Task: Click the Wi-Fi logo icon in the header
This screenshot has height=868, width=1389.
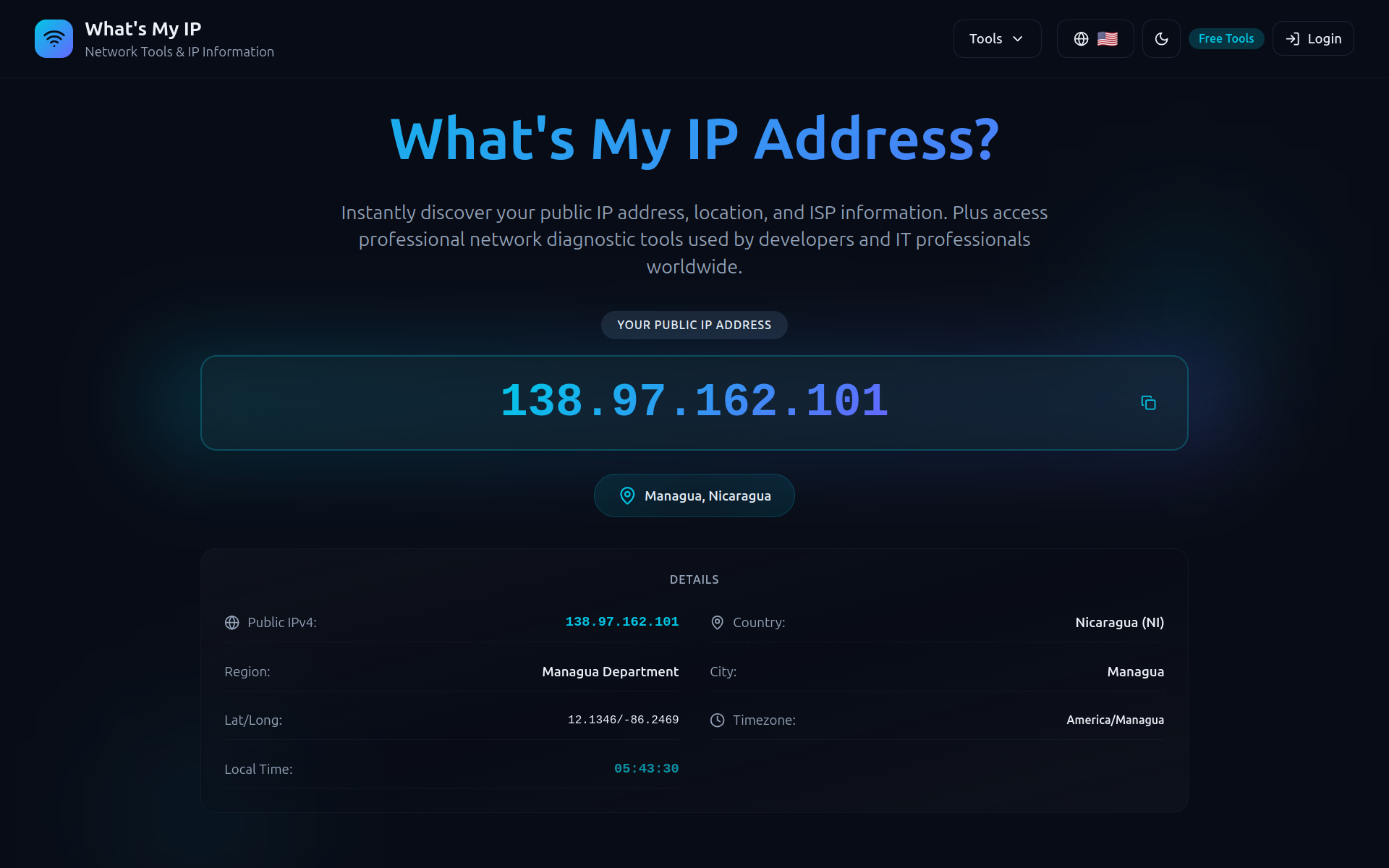Action: (54, 38)
